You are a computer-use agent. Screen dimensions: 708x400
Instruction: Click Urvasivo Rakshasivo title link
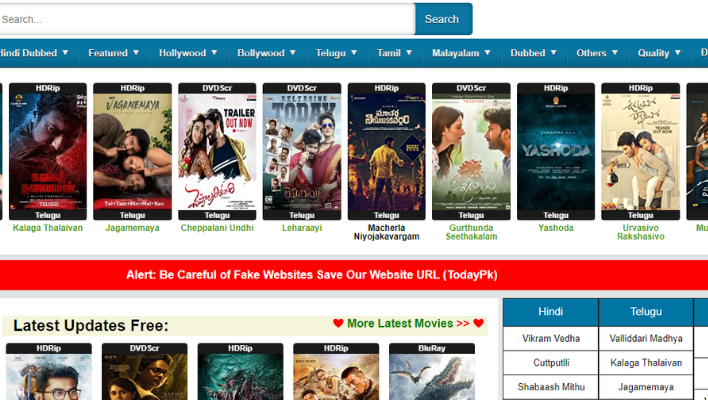coord(640,232)
